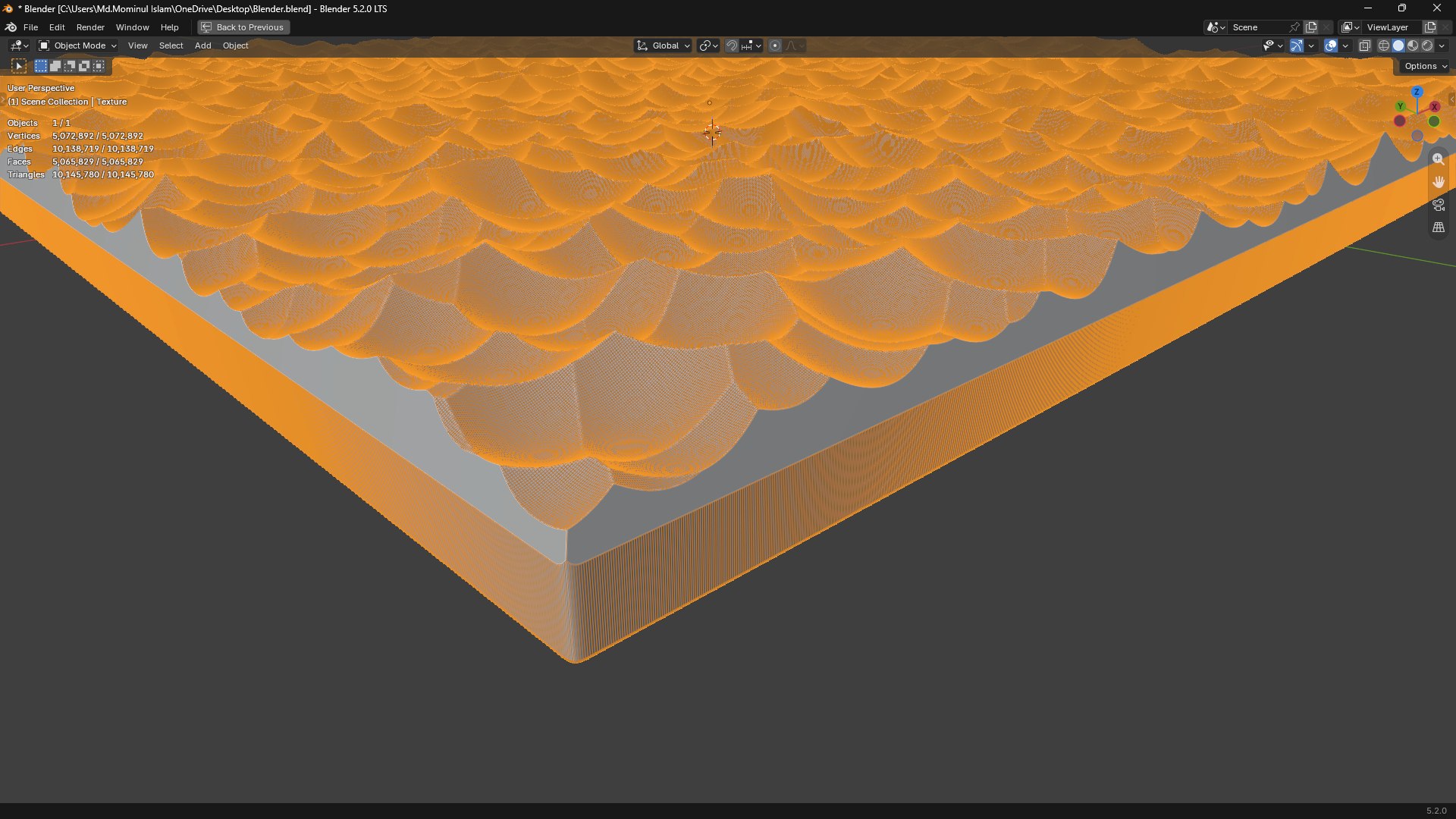This screenshot has width=1456, height=819.
Task: Open Global transform orientation dropdown
Action: [663, 45]
